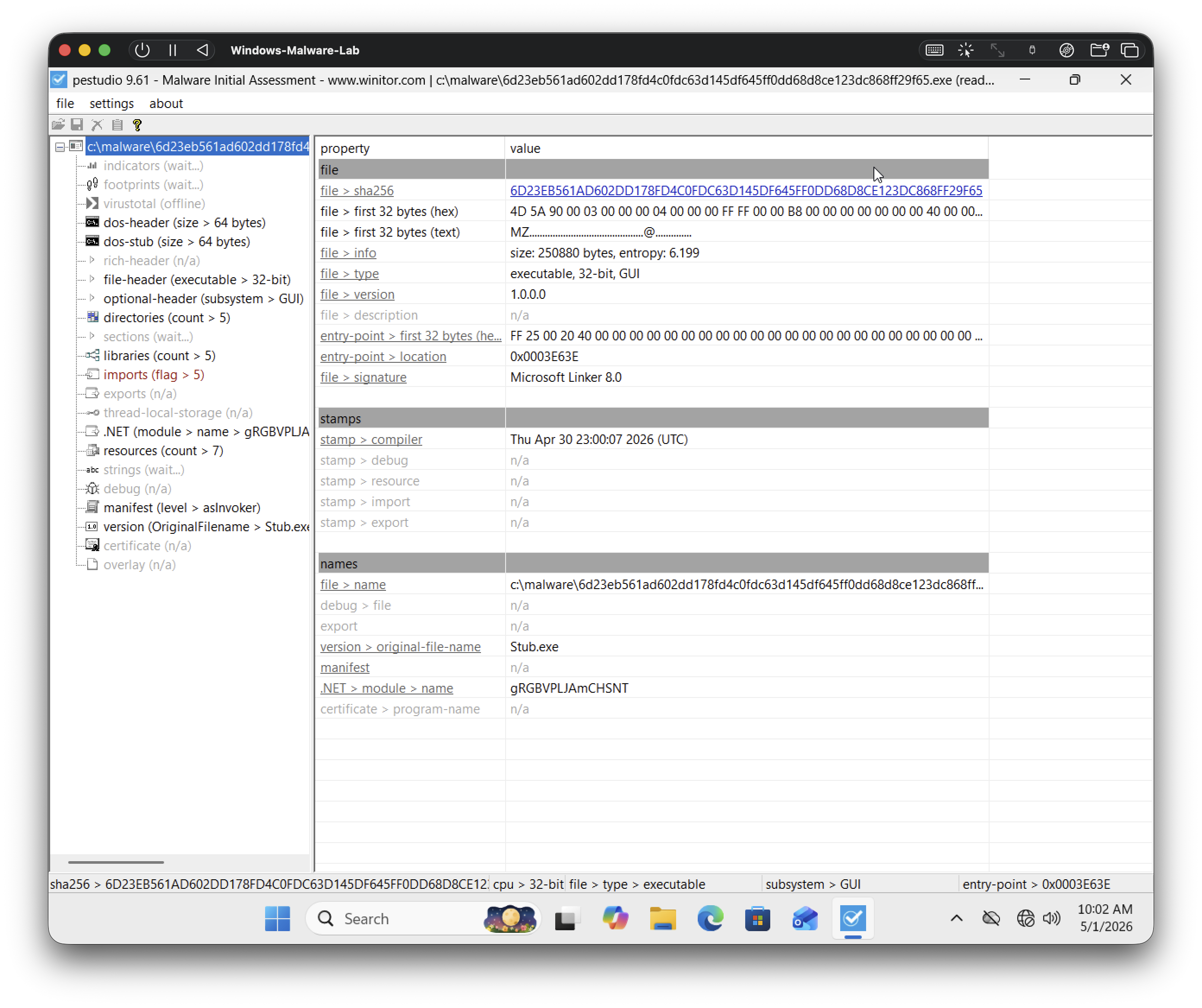This screenshot has width=1202, height=1008.
Task: Collapse the root c:\malware tree node
Action: point(60,147)
